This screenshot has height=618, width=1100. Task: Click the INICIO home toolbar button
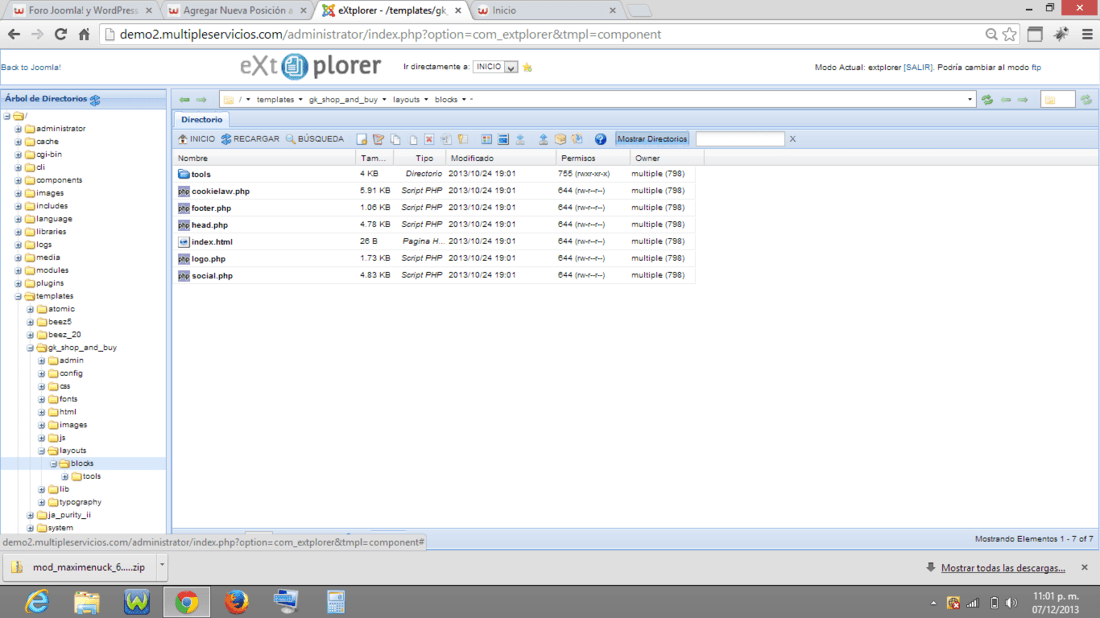coord(196,139)
